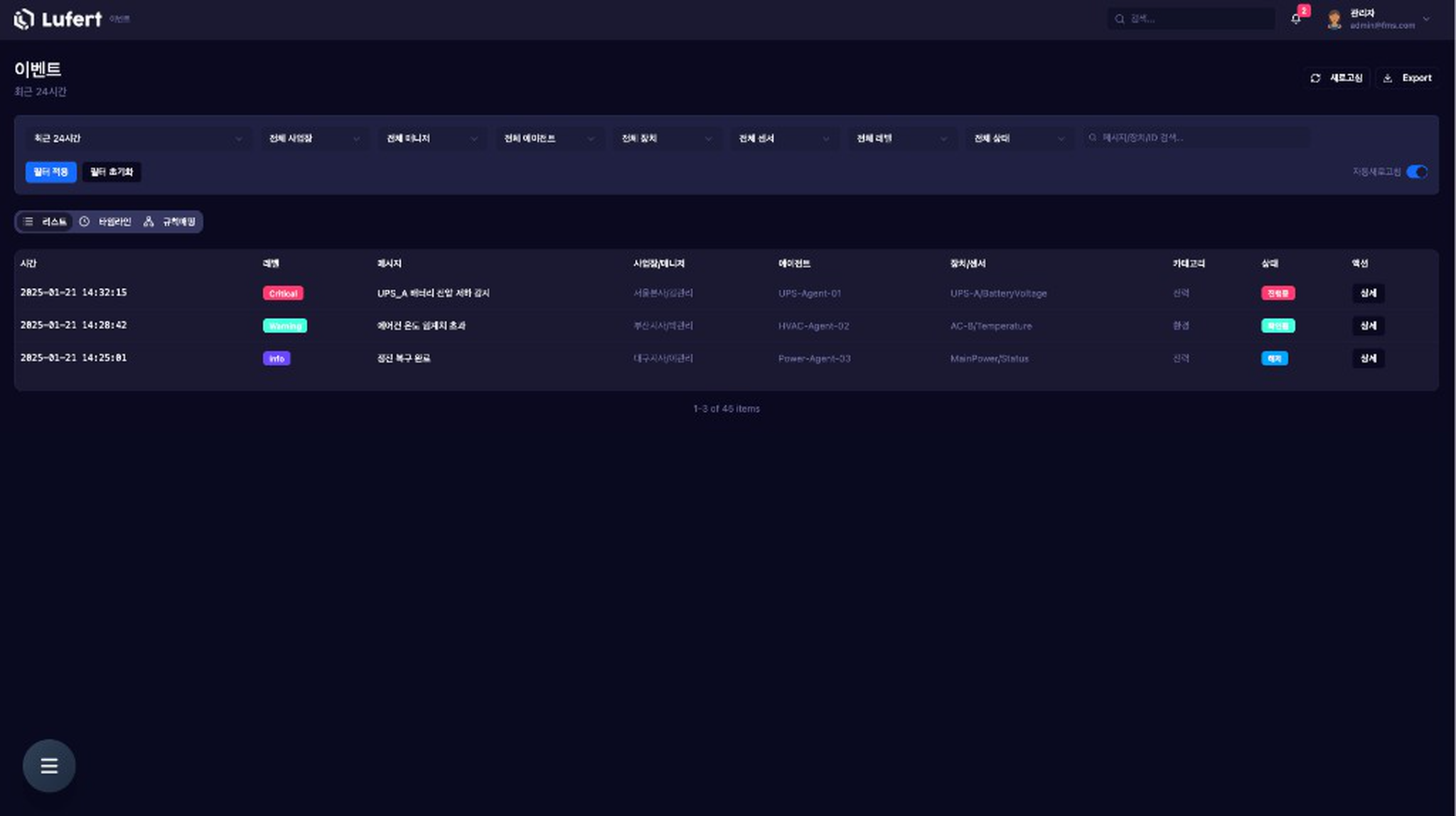The width and height of the screenshot is (1456, 816).
Task: Click the list view icon
Action: pyautogui.click(x=28, y=222)
